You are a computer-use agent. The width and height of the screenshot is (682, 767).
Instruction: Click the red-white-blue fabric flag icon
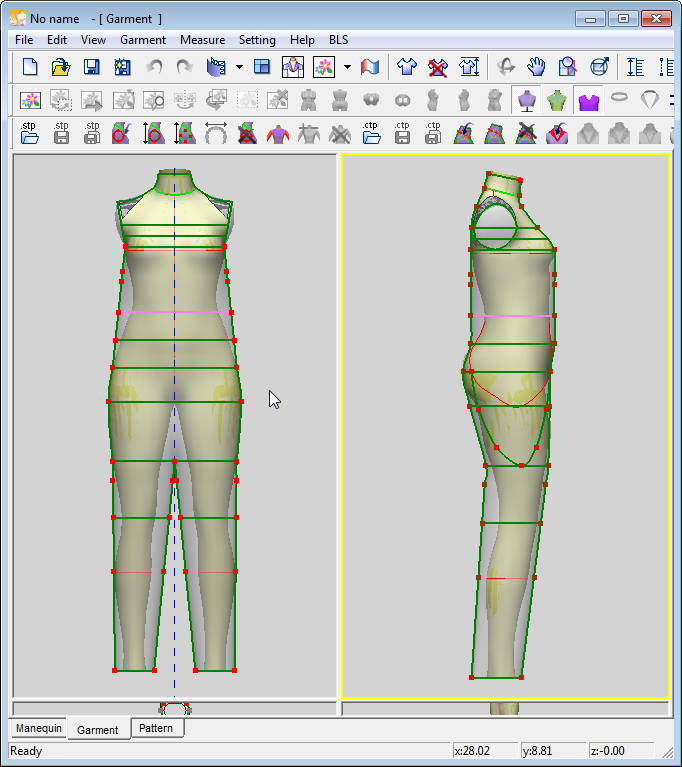pyautogui.click(x=370, y=67)
